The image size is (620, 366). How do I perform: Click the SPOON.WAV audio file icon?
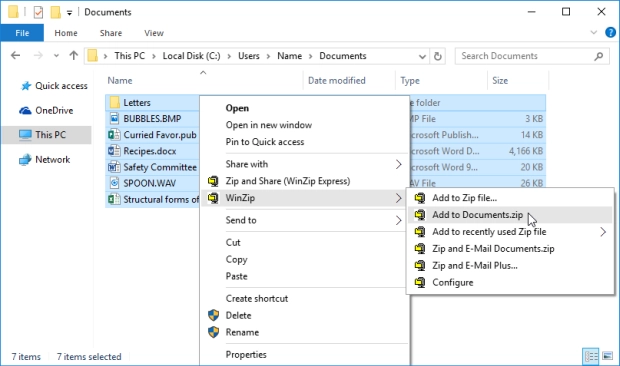tap(114, 183)
